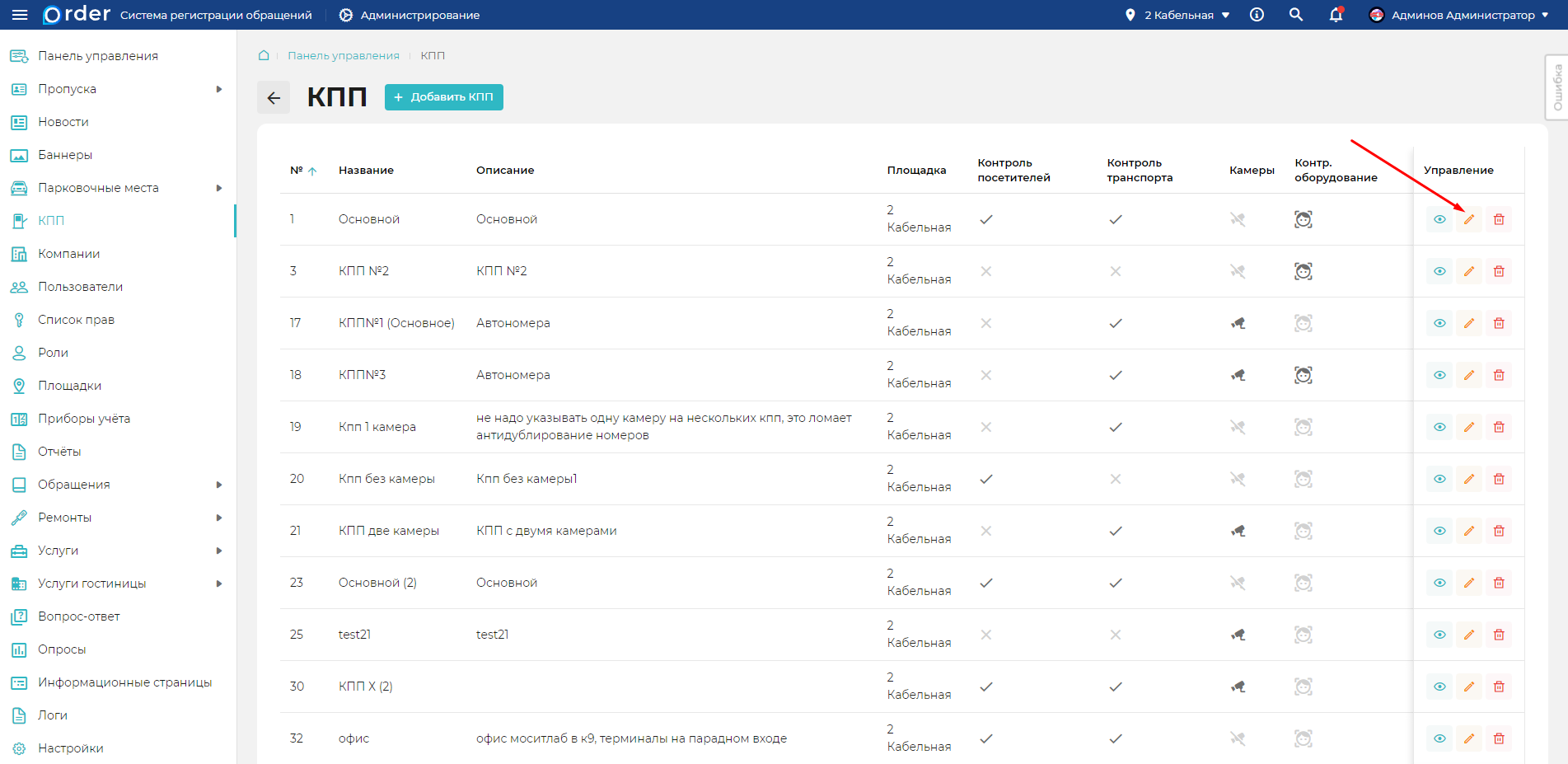Click the edit pencil for Основной row 1
Image resolution: width=1568 pixels, height=764 pixels.
pos(1468,219)
